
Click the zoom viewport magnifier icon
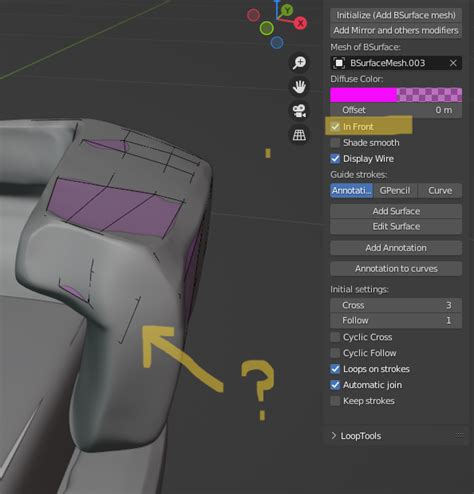click(x=299, y=63)
